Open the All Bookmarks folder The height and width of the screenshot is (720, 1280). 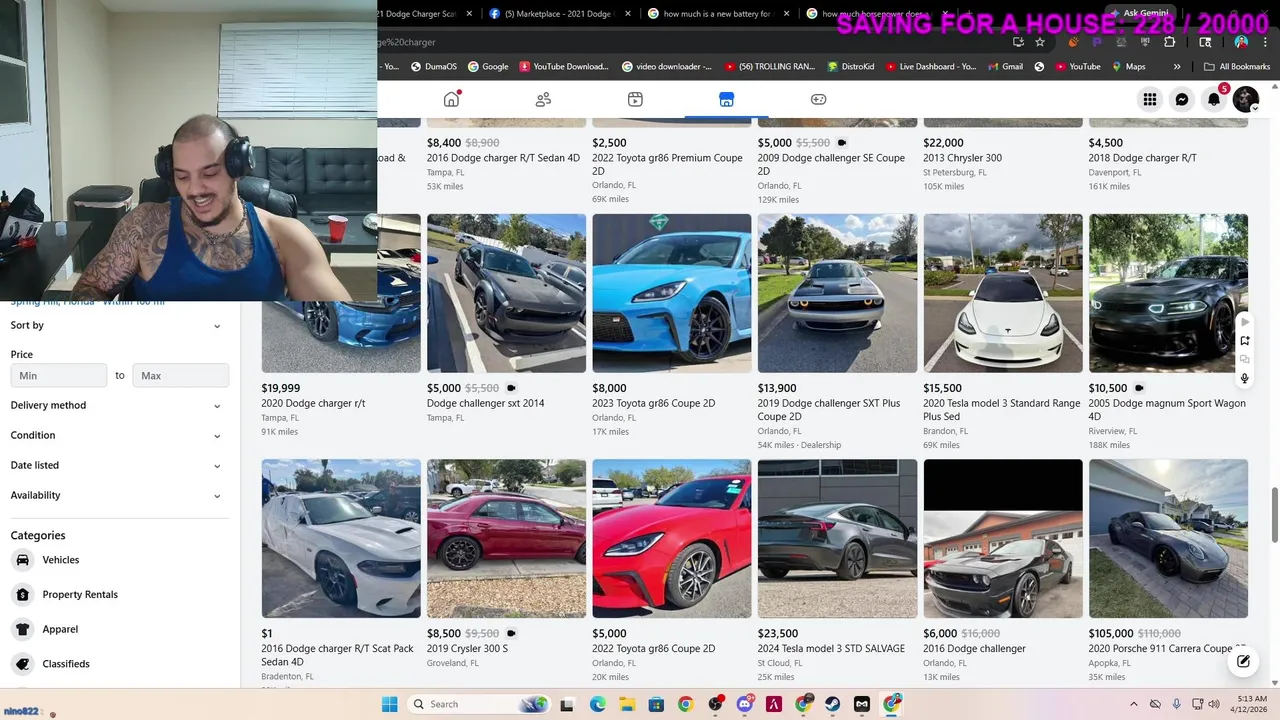coord(1237,67)
